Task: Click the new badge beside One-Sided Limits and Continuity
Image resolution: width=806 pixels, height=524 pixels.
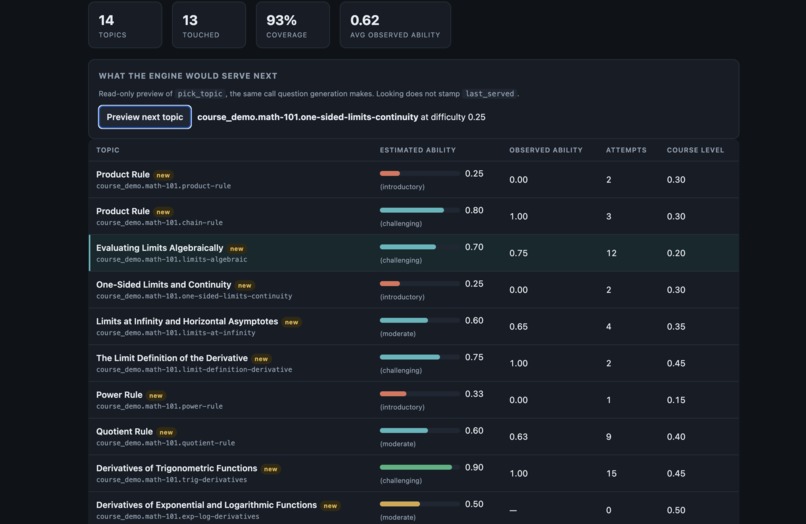Action: point(245,285)
